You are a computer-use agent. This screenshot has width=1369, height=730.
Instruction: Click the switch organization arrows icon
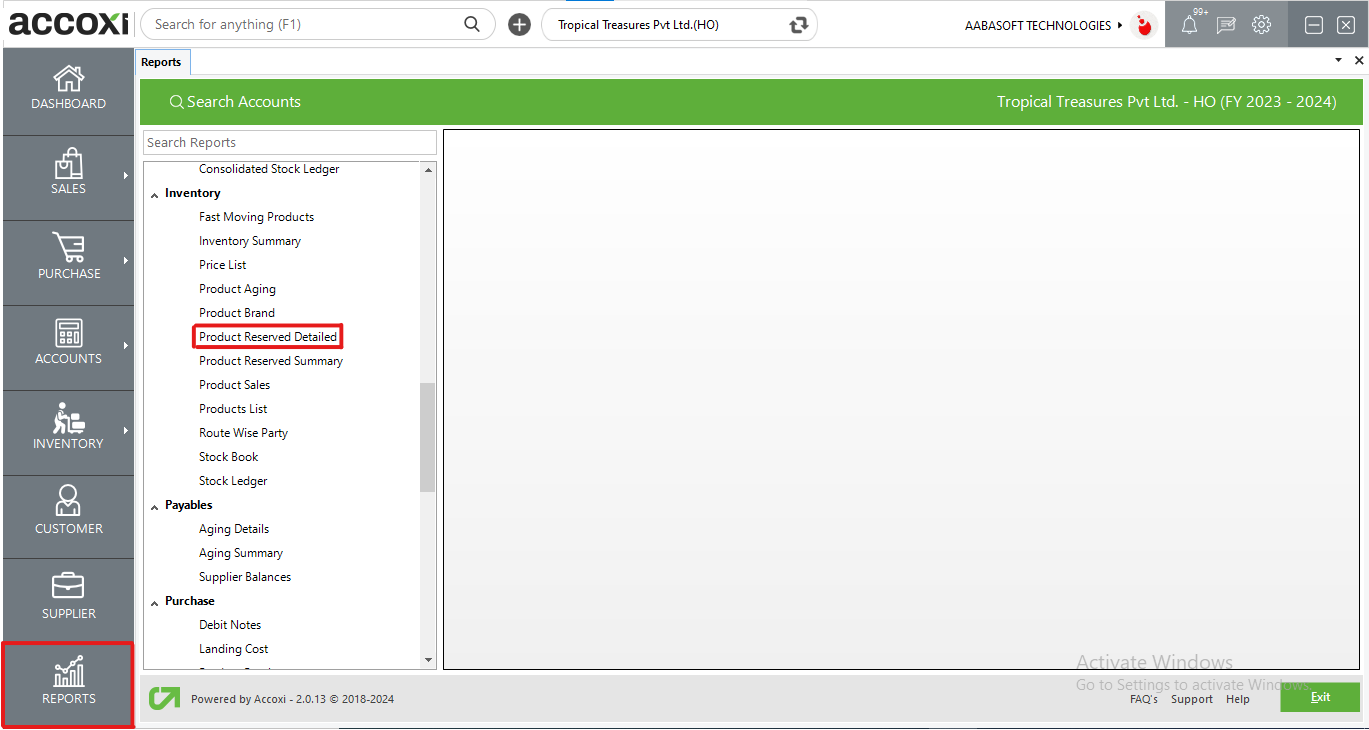click(x=798, y=25)
